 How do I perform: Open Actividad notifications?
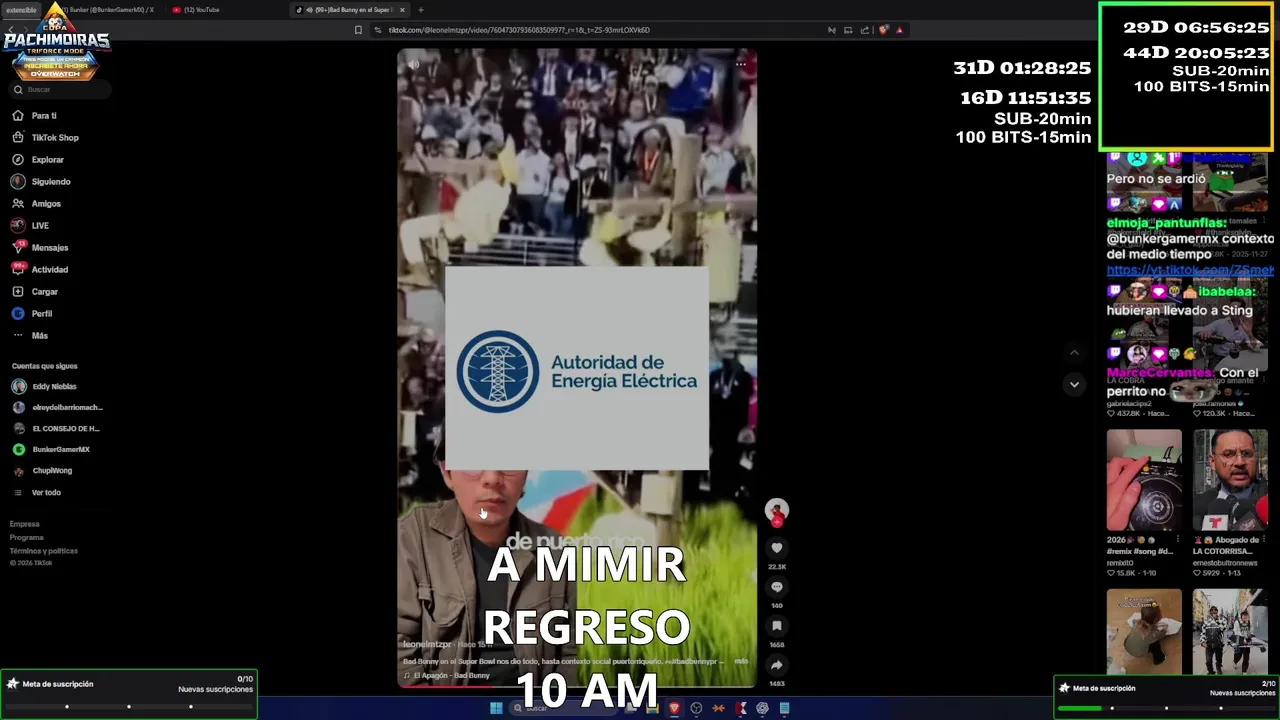tap(49, 270)
